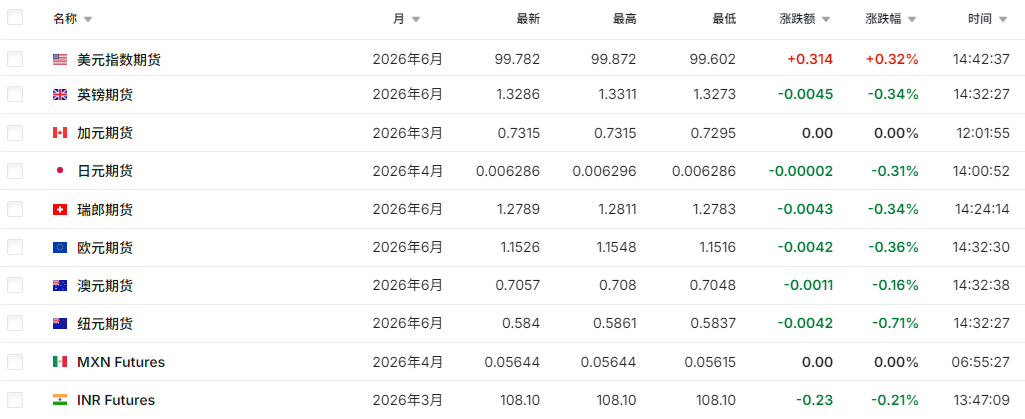The height and width of the screenshot is (419, 1025).
Task: Click the timestamp 13:47:09
Action: pyautogui.click(x=981, y=399)
